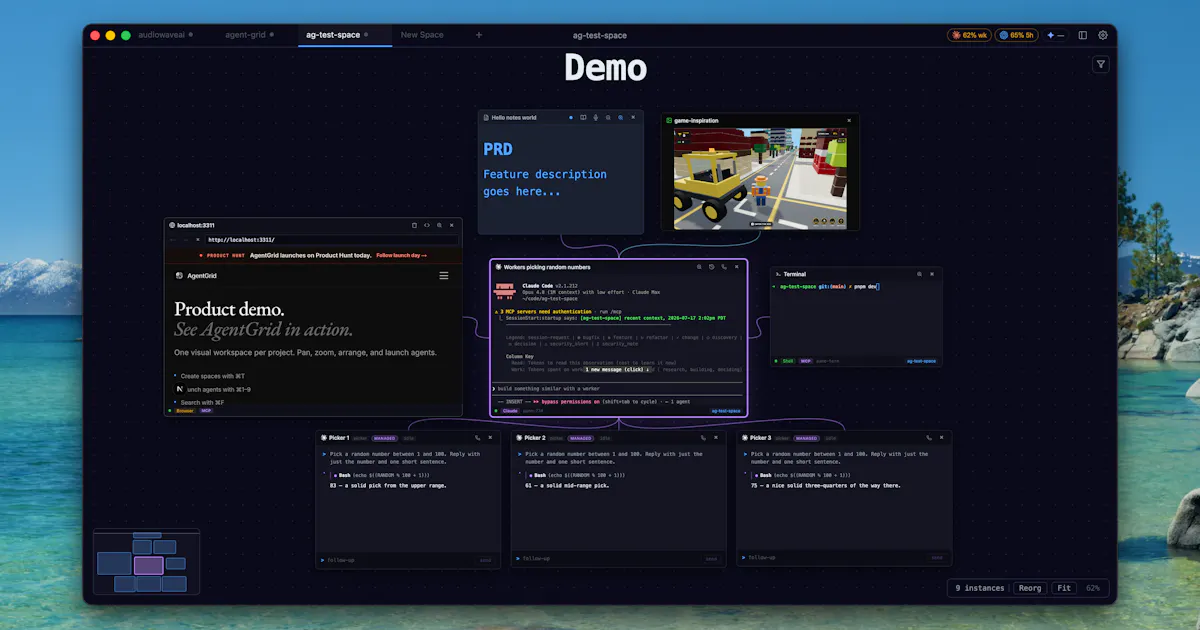Click the PRD heading in the note
Screen dimensions: 1200x630
point(498,149)
